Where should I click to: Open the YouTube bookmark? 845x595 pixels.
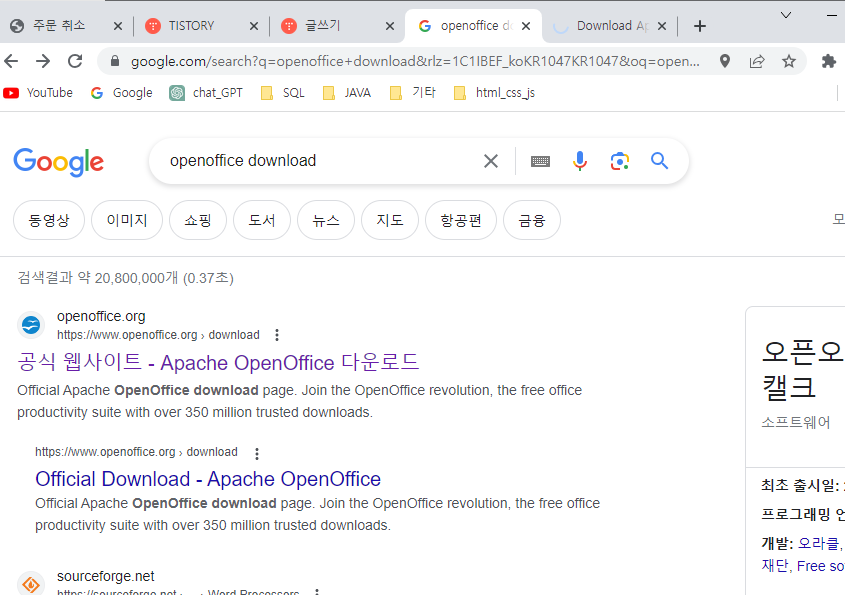[38, 93]
